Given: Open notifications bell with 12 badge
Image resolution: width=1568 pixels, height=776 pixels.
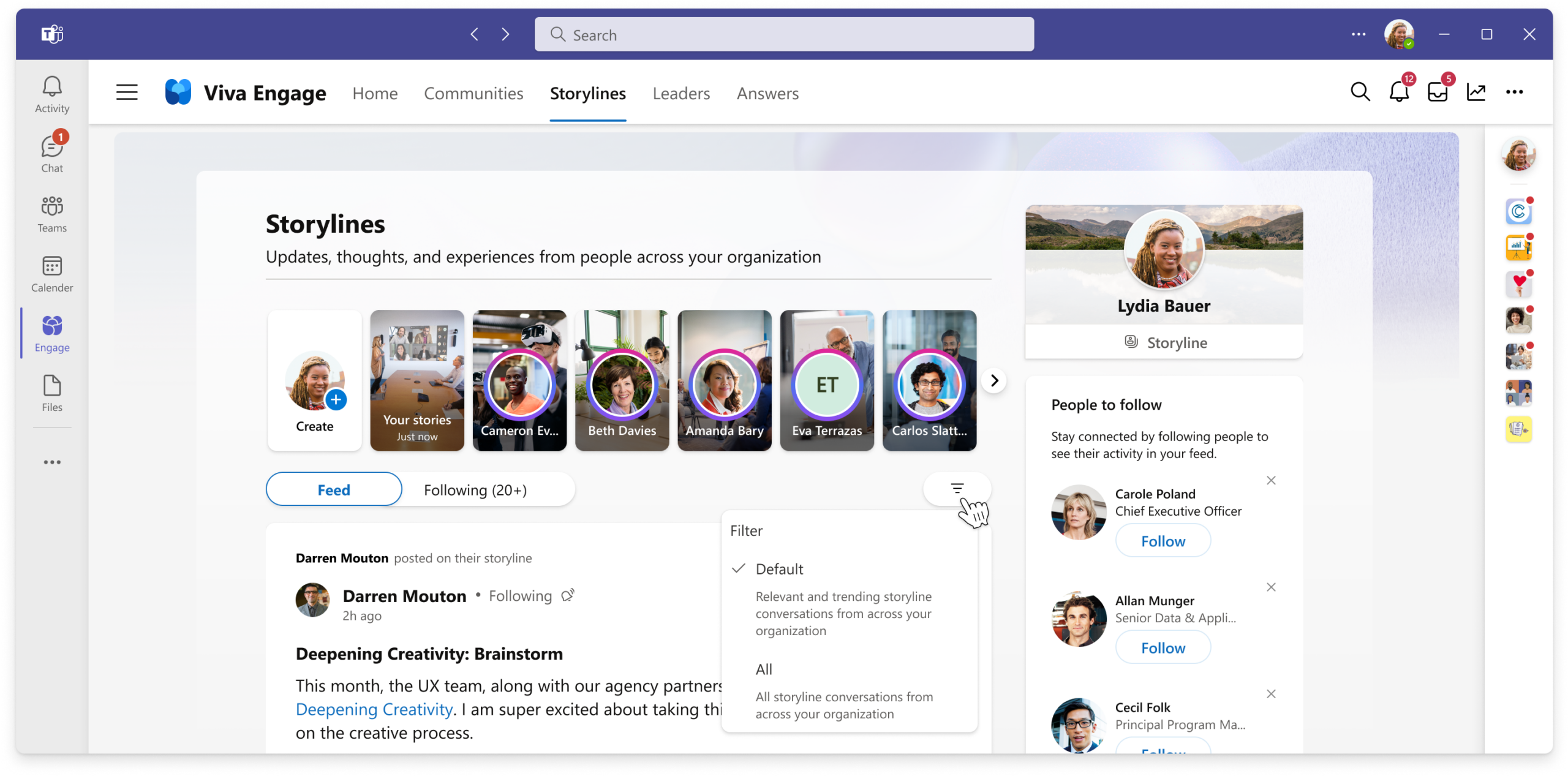Looking at the screenshot, I should point(1399,92).
